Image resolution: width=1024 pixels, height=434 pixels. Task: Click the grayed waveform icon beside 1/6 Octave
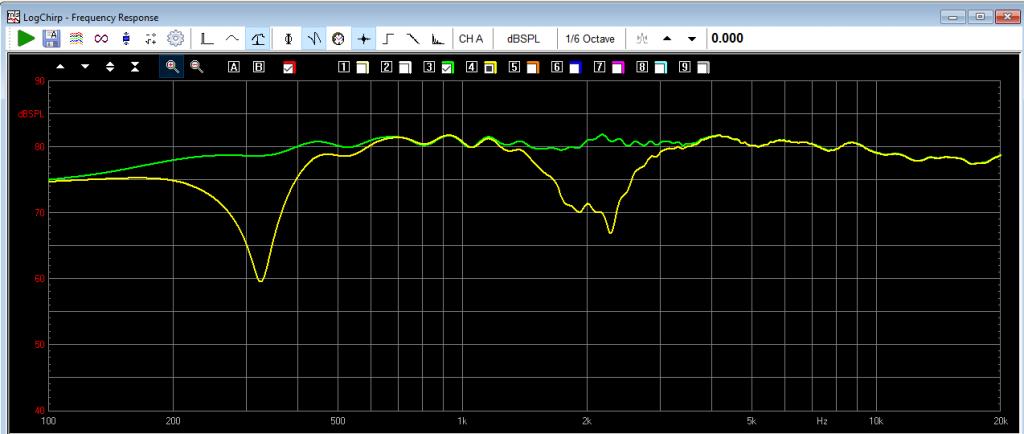642,39
